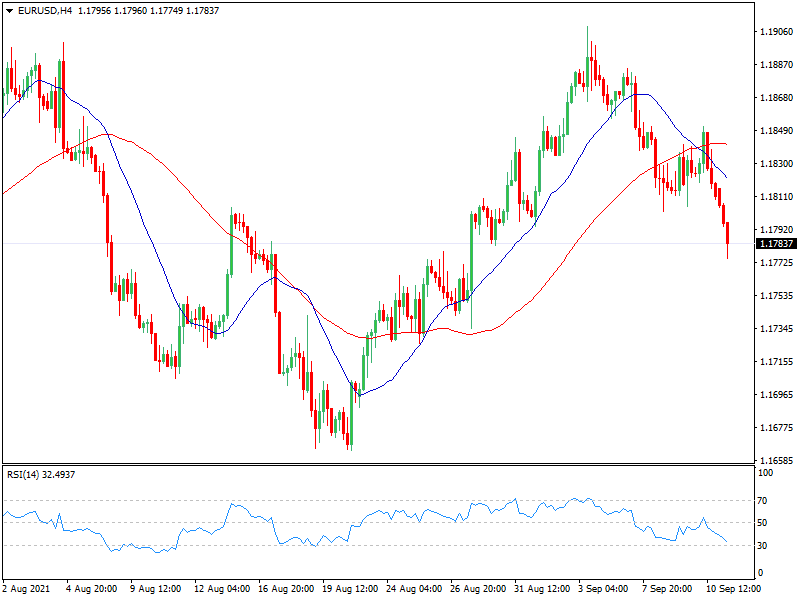The width and height of the screenshot is (800, 600).
Task: Click the current price tag 1.17837
Action: [x=776, y=244]
